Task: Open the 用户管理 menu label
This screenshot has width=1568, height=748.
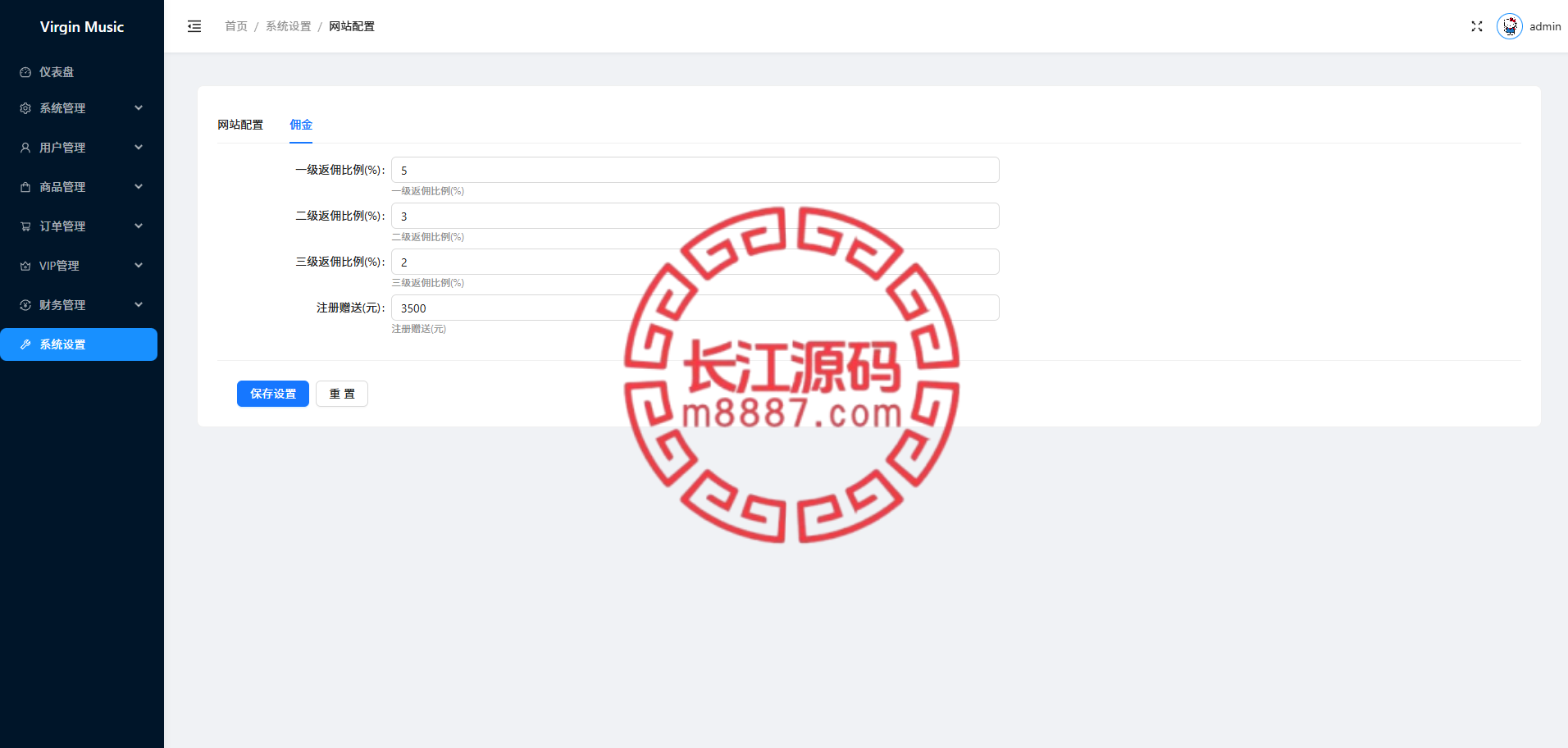Action: [x=62, y=148]
